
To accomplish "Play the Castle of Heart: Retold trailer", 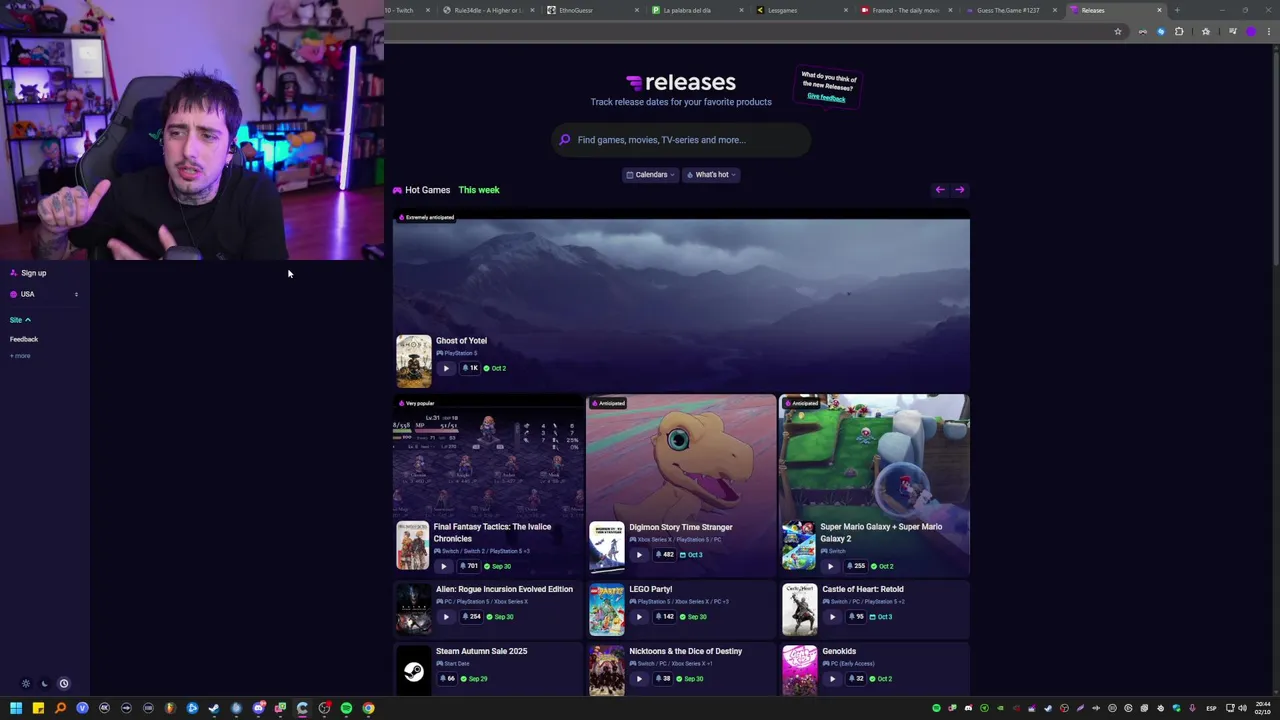I will tap(832, 617).
